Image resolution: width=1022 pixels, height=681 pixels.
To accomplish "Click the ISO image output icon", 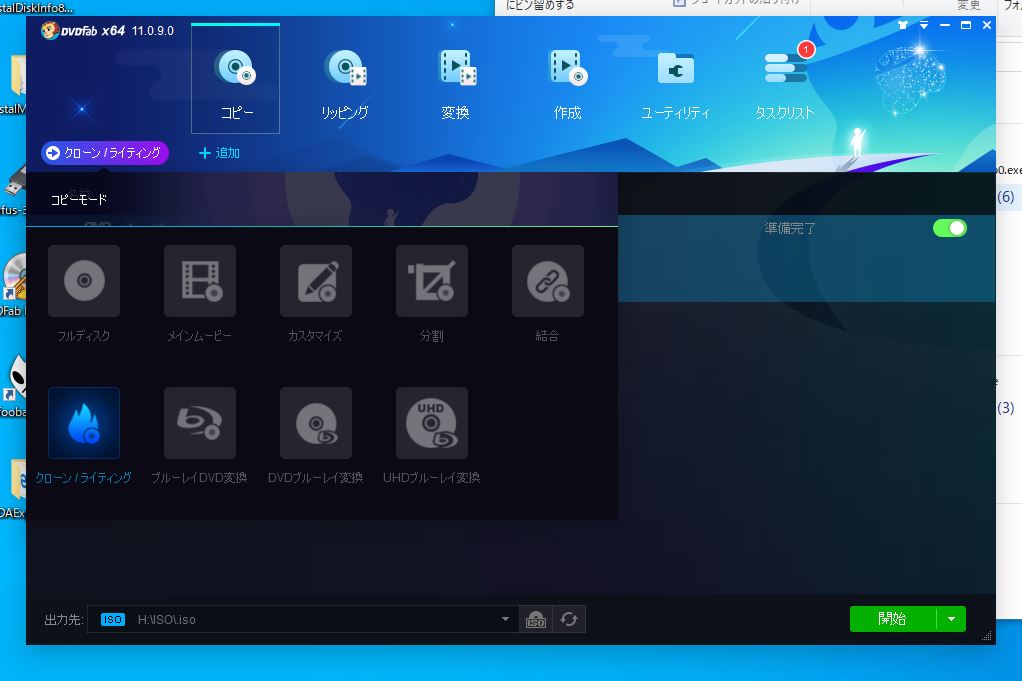I will click(x=536, y=619).
